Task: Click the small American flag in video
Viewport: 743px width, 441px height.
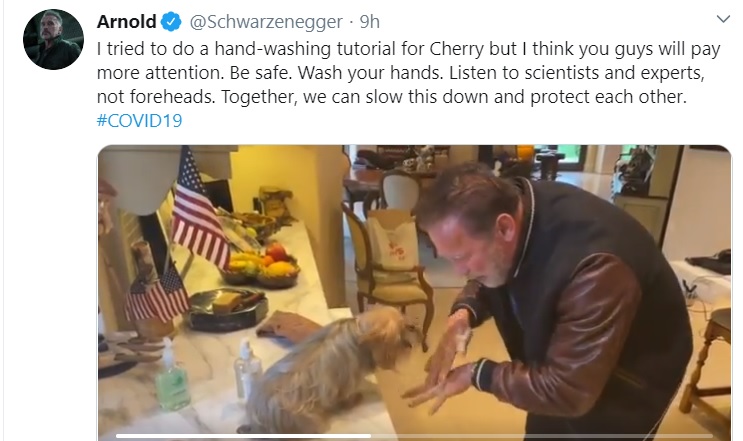Action: (x=156, y=294)
